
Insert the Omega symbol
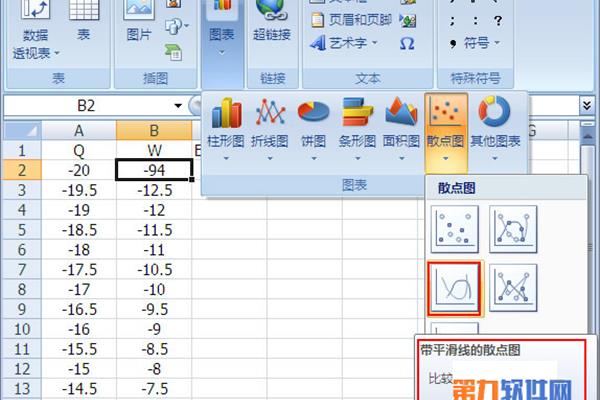407,43
